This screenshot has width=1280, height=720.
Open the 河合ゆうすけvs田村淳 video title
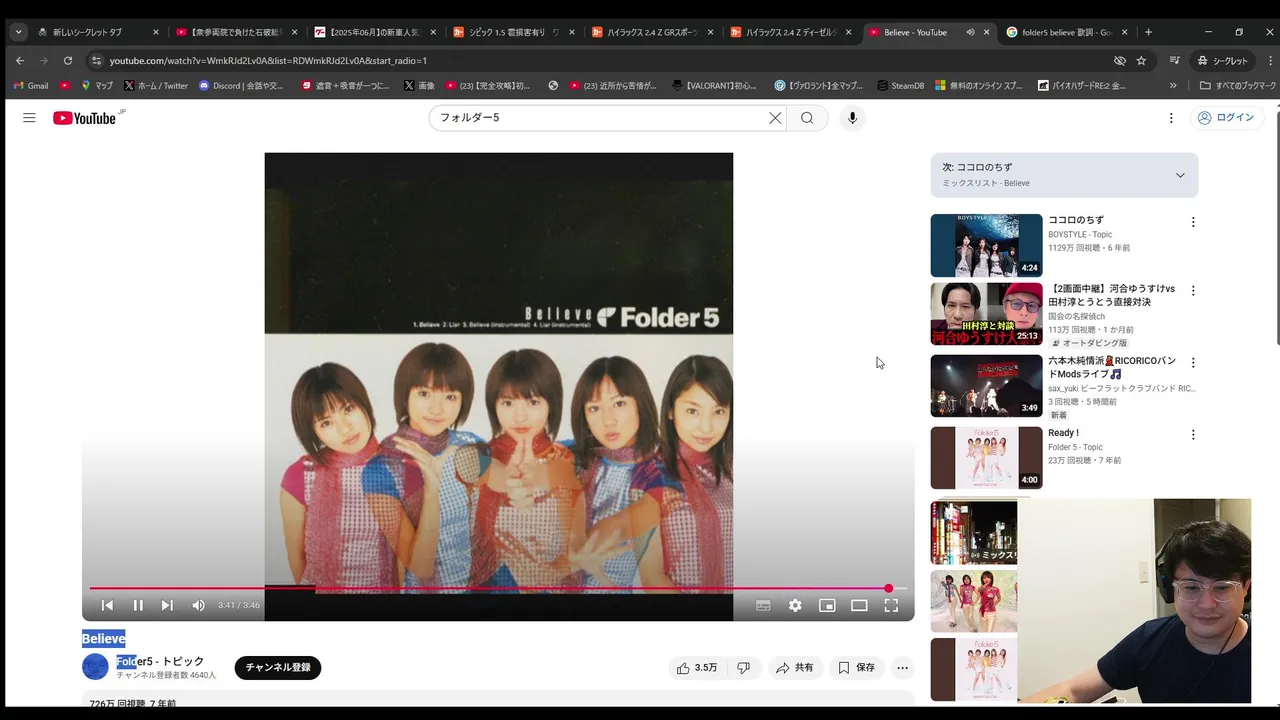1112,295
